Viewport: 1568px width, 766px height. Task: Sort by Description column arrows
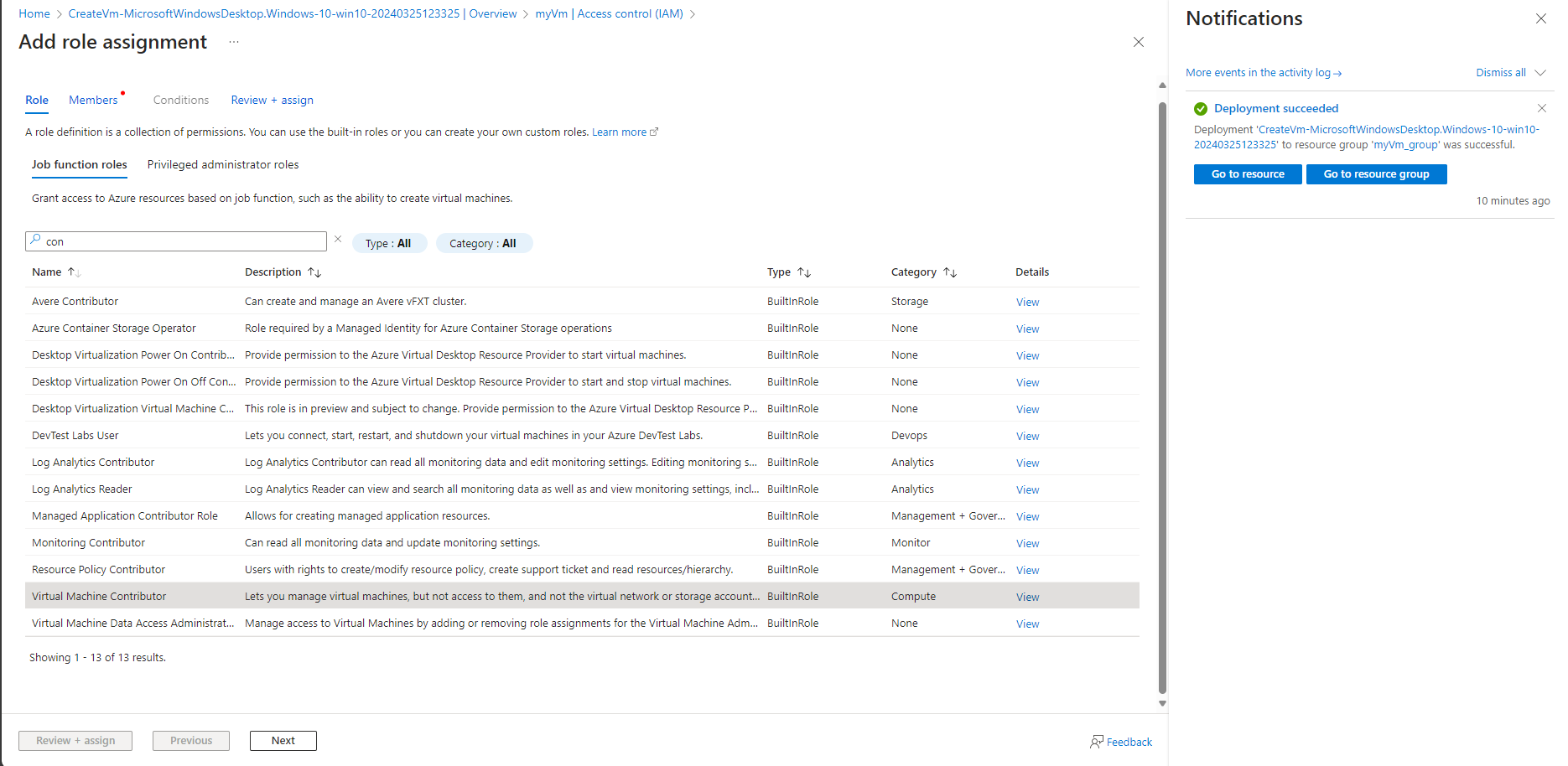[314, 272]
